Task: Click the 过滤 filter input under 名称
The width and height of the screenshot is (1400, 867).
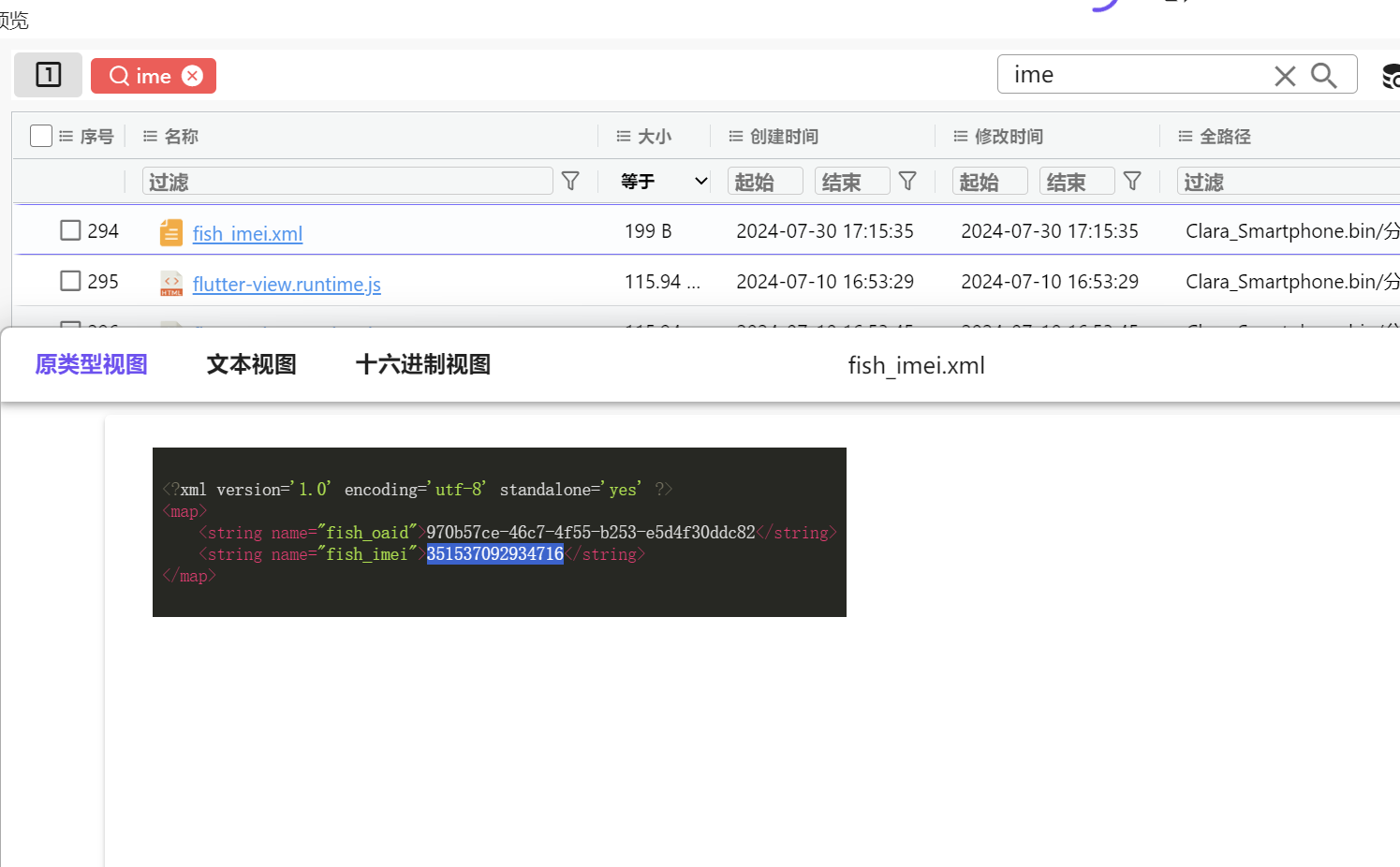Action: pyautogui.click(x=346, y=181)
